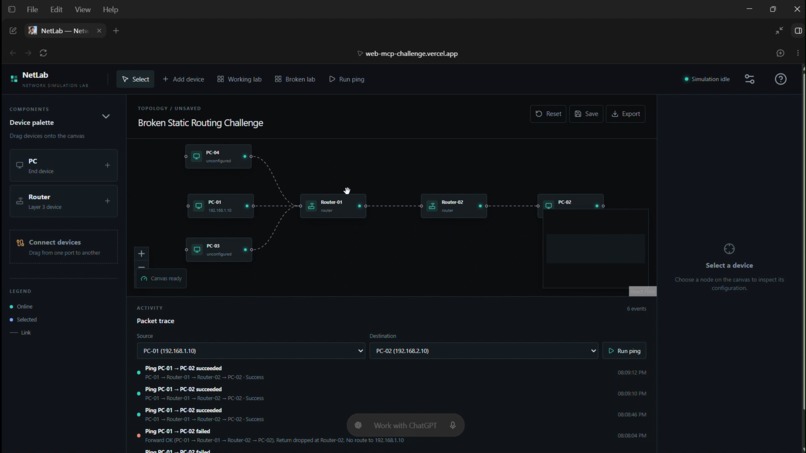The image size is (806, 453).
Task: Click the Connect devices card
Action: click(x=63, y=247)
